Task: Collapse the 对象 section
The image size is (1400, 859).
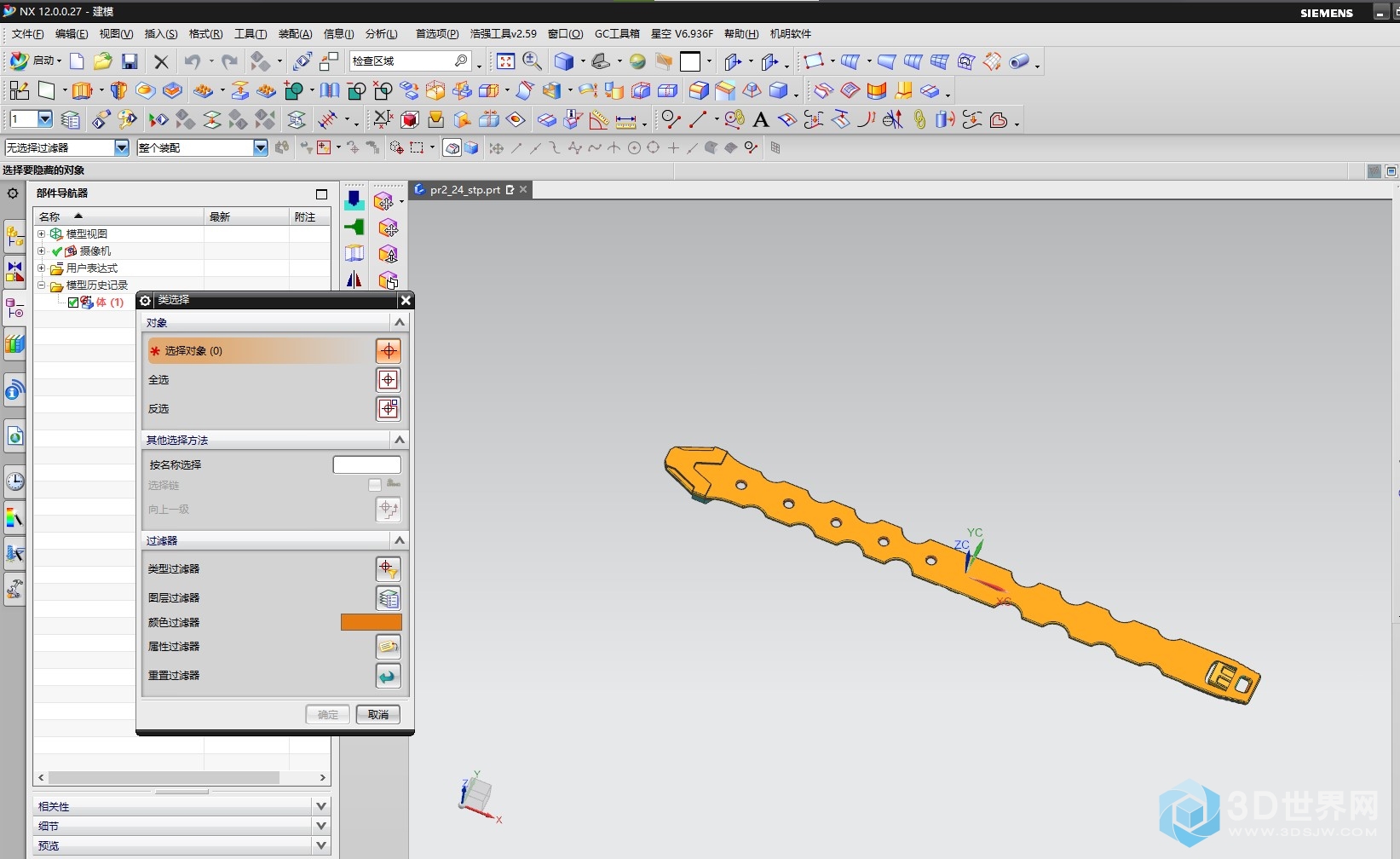Action: click(x=399, y=322)
